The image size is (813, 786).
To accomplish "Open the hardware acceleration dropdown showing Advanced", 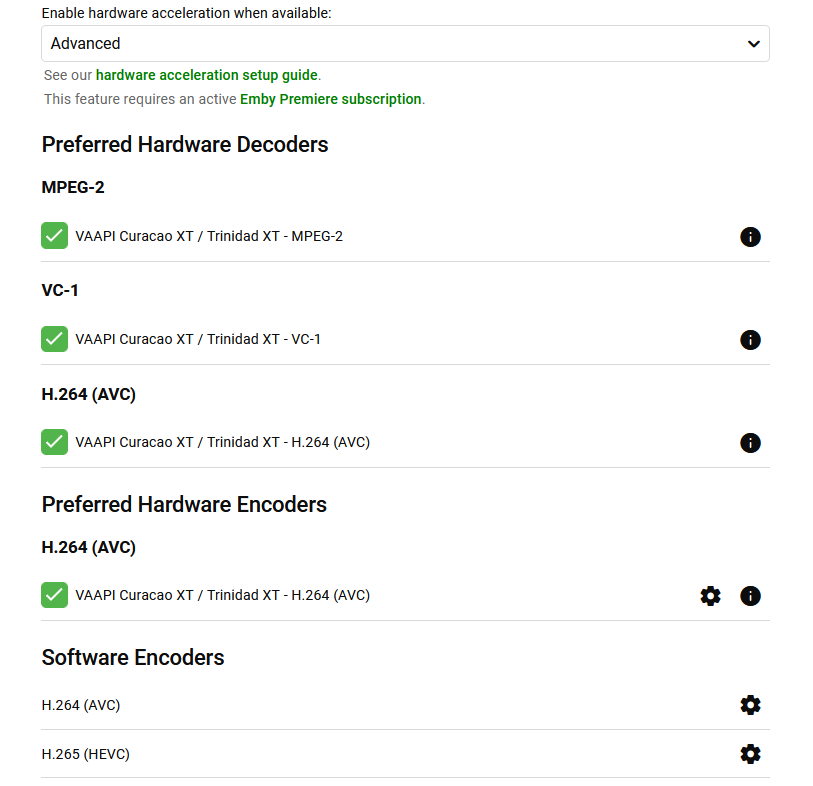I will click(x=405, y=44).
